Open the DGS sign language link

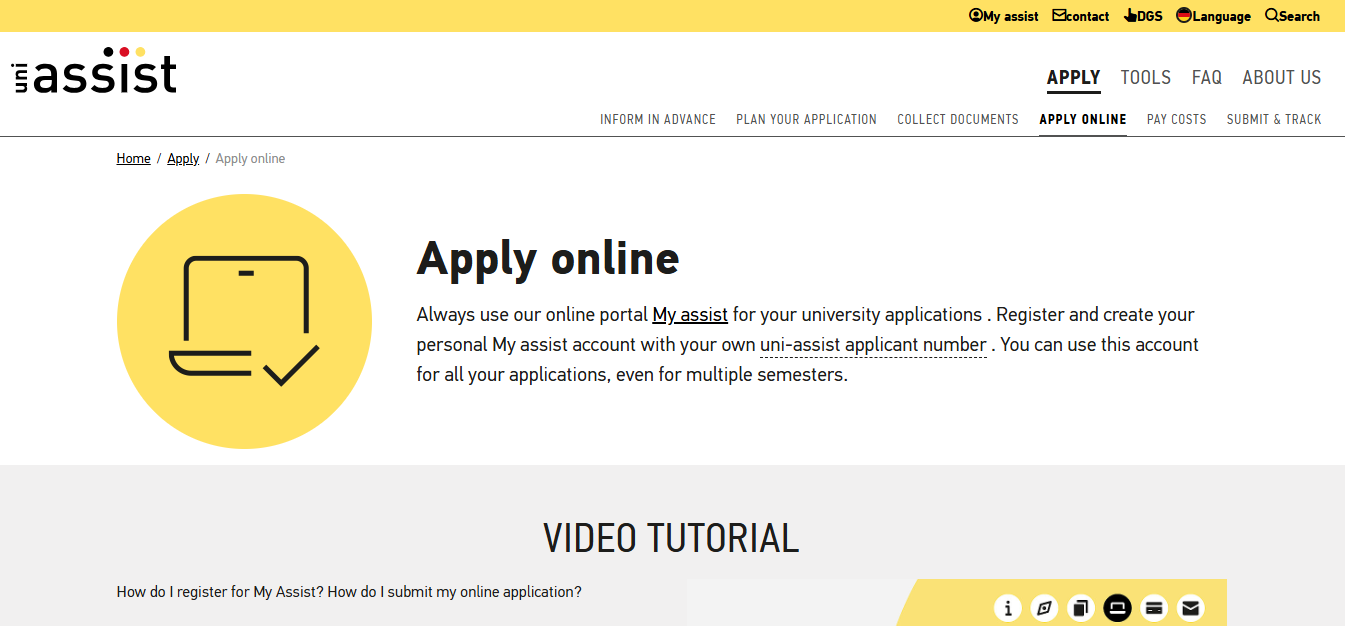point(1143,16)
